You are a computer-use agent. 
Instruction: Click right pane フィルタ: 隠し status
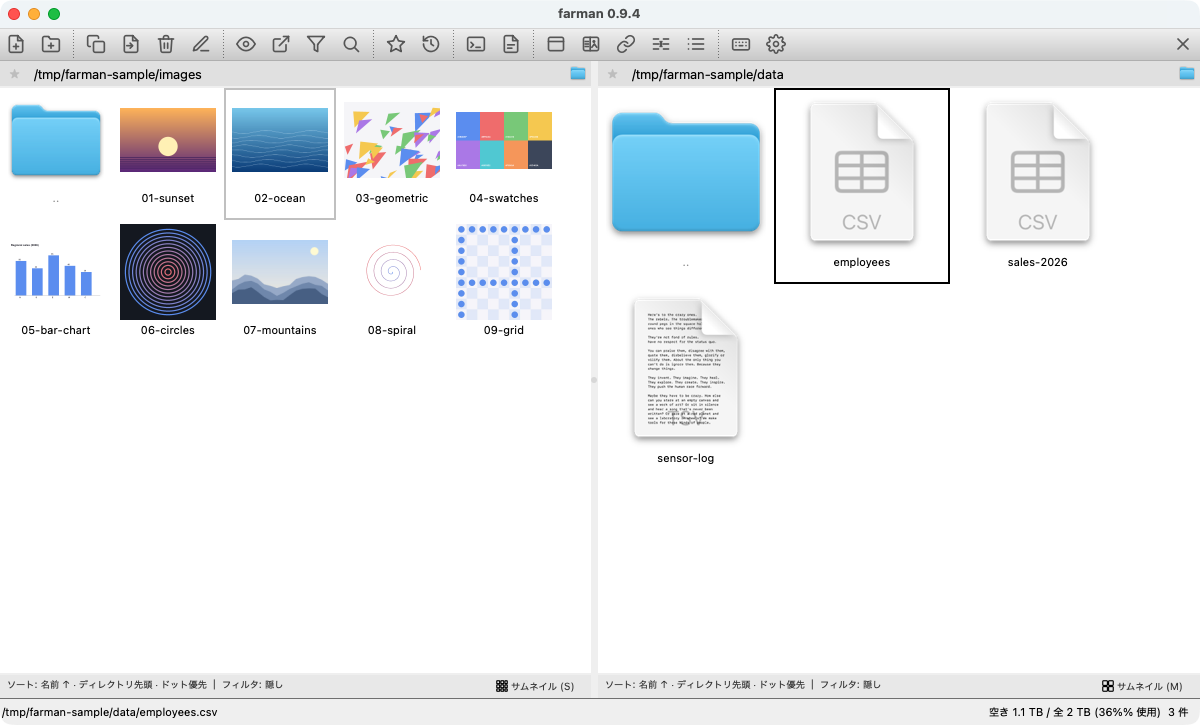tap(850, 685)
